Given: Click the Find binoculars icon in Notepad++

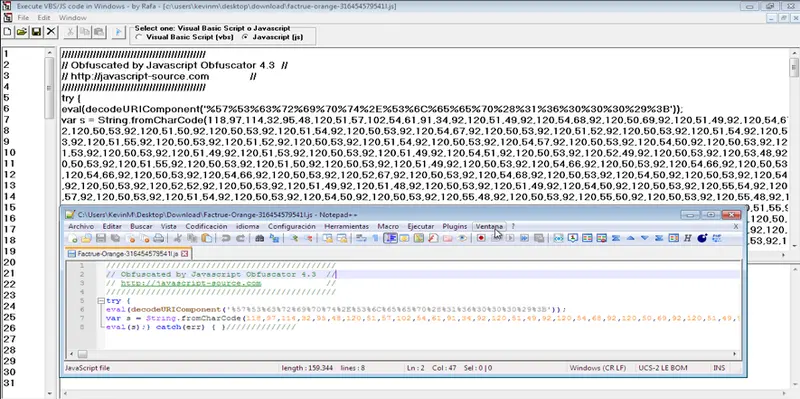Looking at the screenshot, I should click(x=260, y=238).
